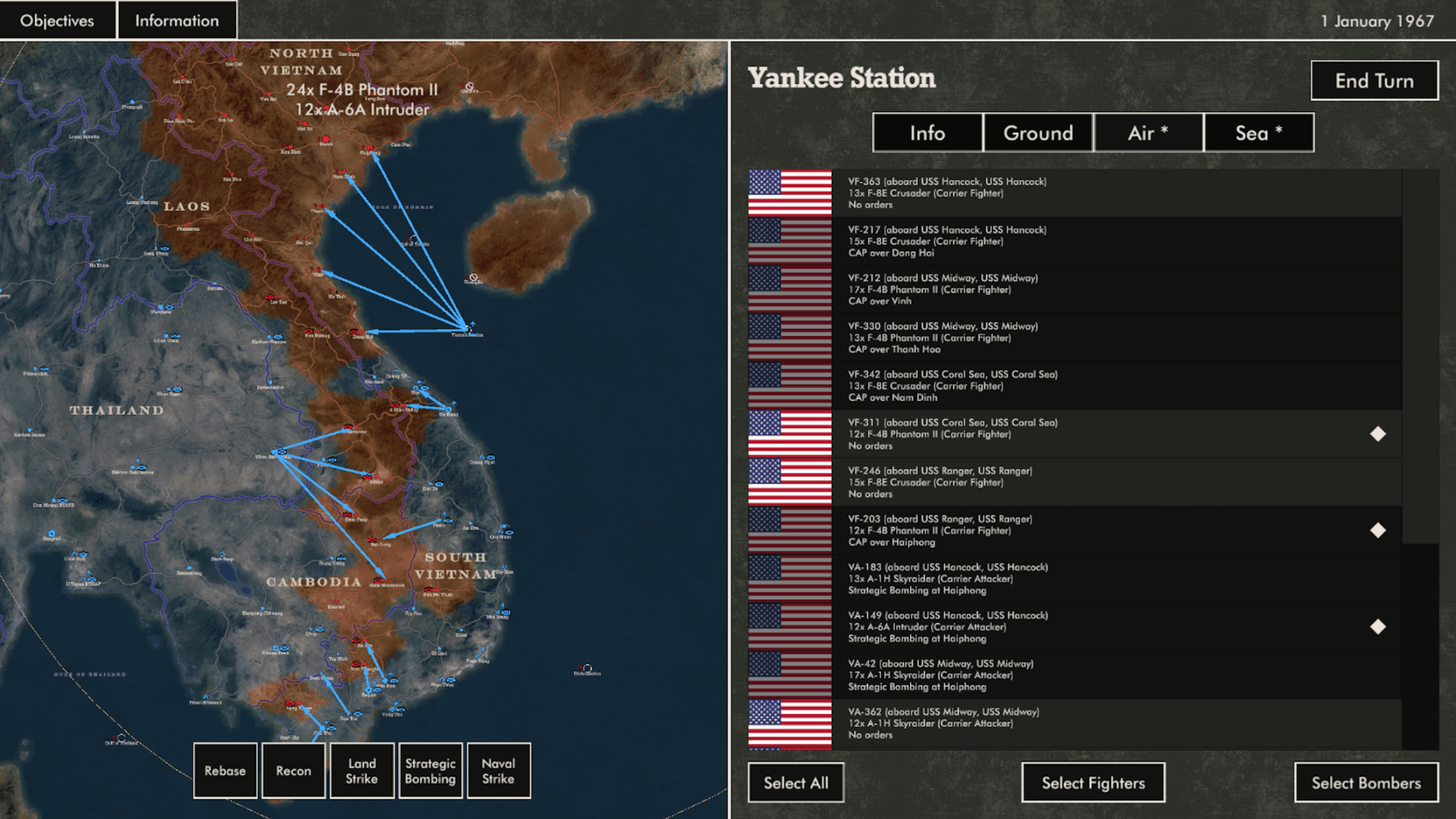This screenshot has height=819, width=1456.
Task: Toggle the diamond marker on VF-203 row
Action: coord(1377,530)
